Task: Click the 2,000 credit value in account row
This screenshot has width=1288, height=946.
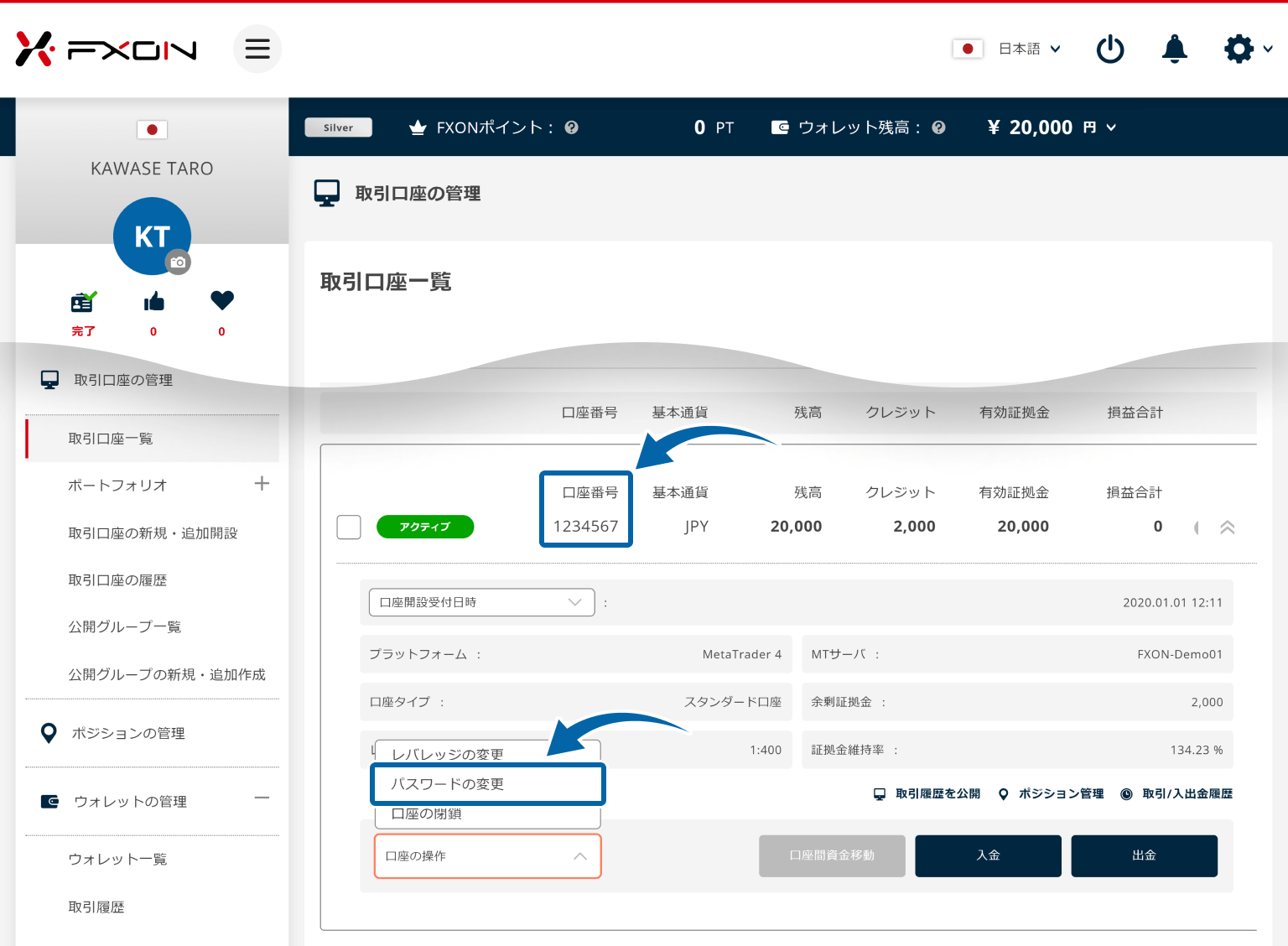Action: pos(914,527)
